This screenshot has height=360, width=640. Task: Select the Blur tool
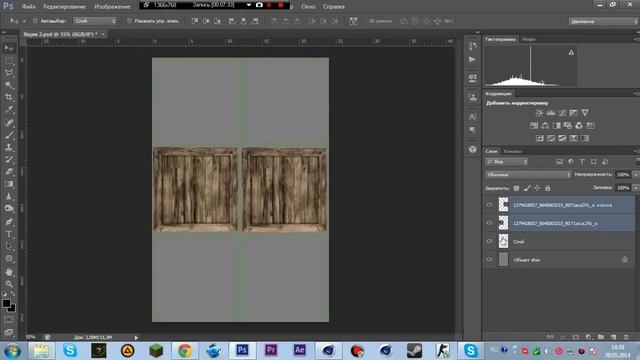9,196
